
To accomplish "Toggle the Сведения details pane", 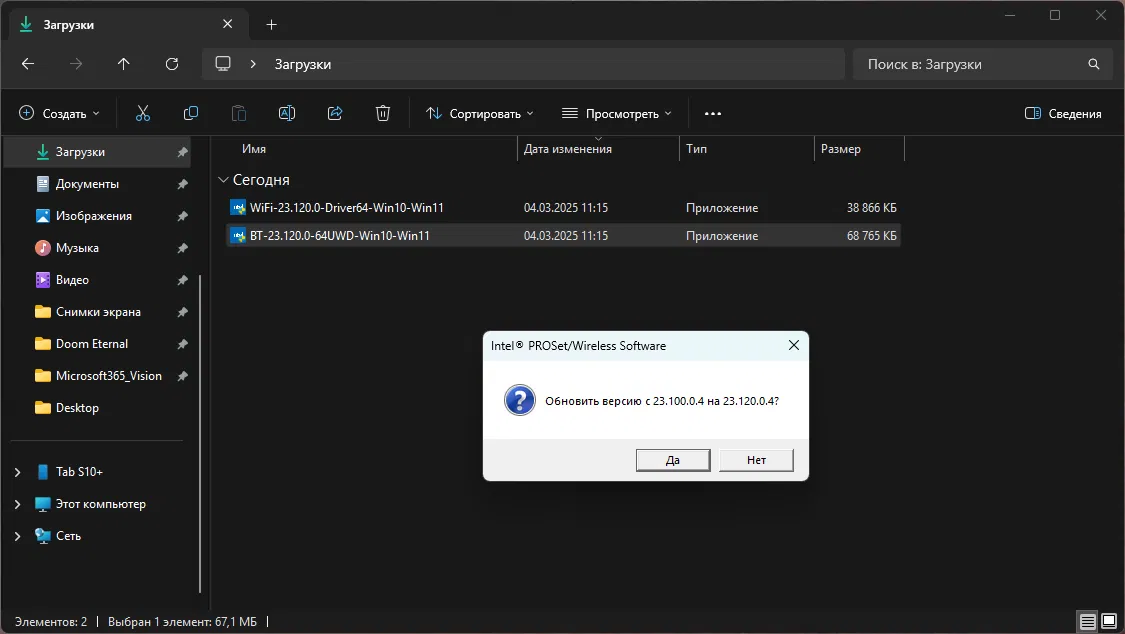I will tap(1063, 113).
